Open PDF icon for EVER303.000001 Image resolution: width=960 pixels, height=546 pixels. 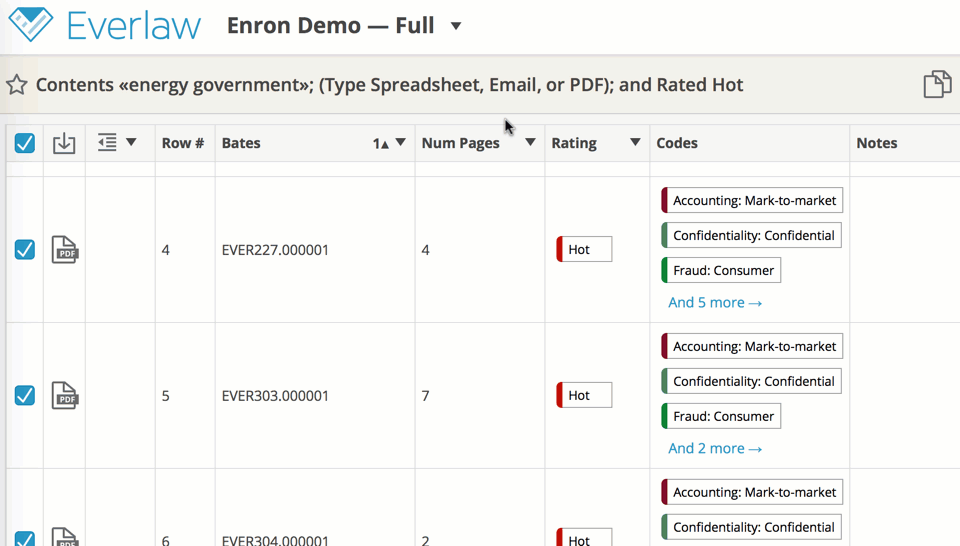(64, 395)
